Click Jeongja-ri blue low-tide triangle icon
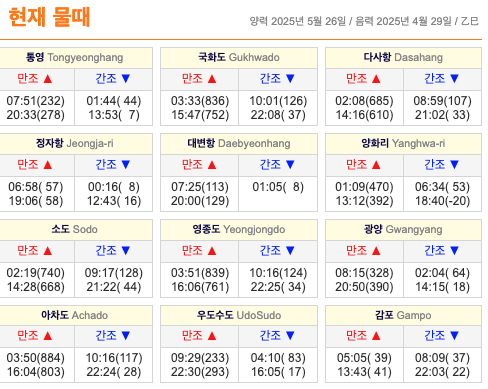The width and height of the screenshot is (488, 389). [x=126, y=165]
